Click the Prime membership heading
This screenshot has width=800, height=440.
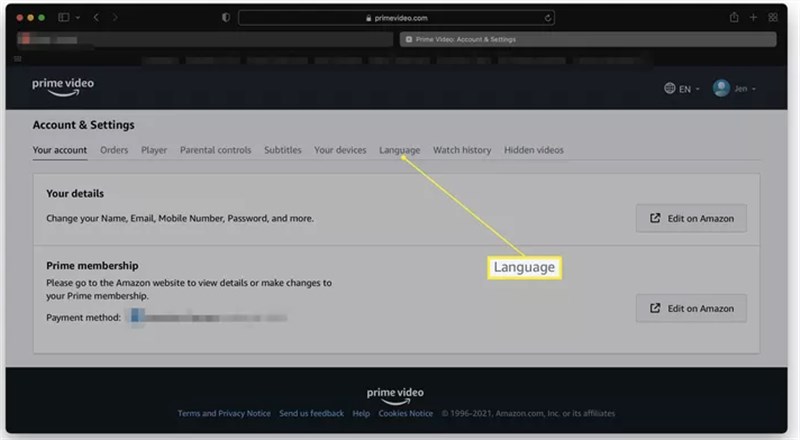click(92, 265)
